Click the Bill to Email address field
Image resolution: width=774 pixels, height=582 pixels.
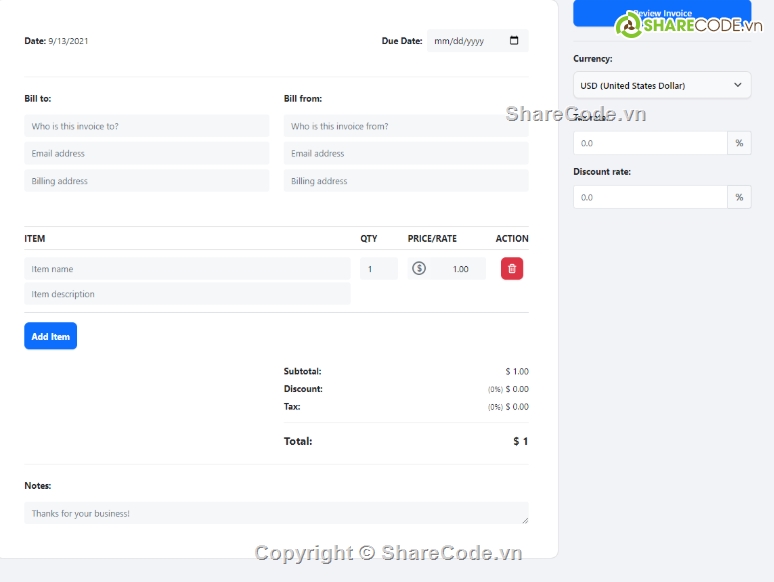[147, 154]
